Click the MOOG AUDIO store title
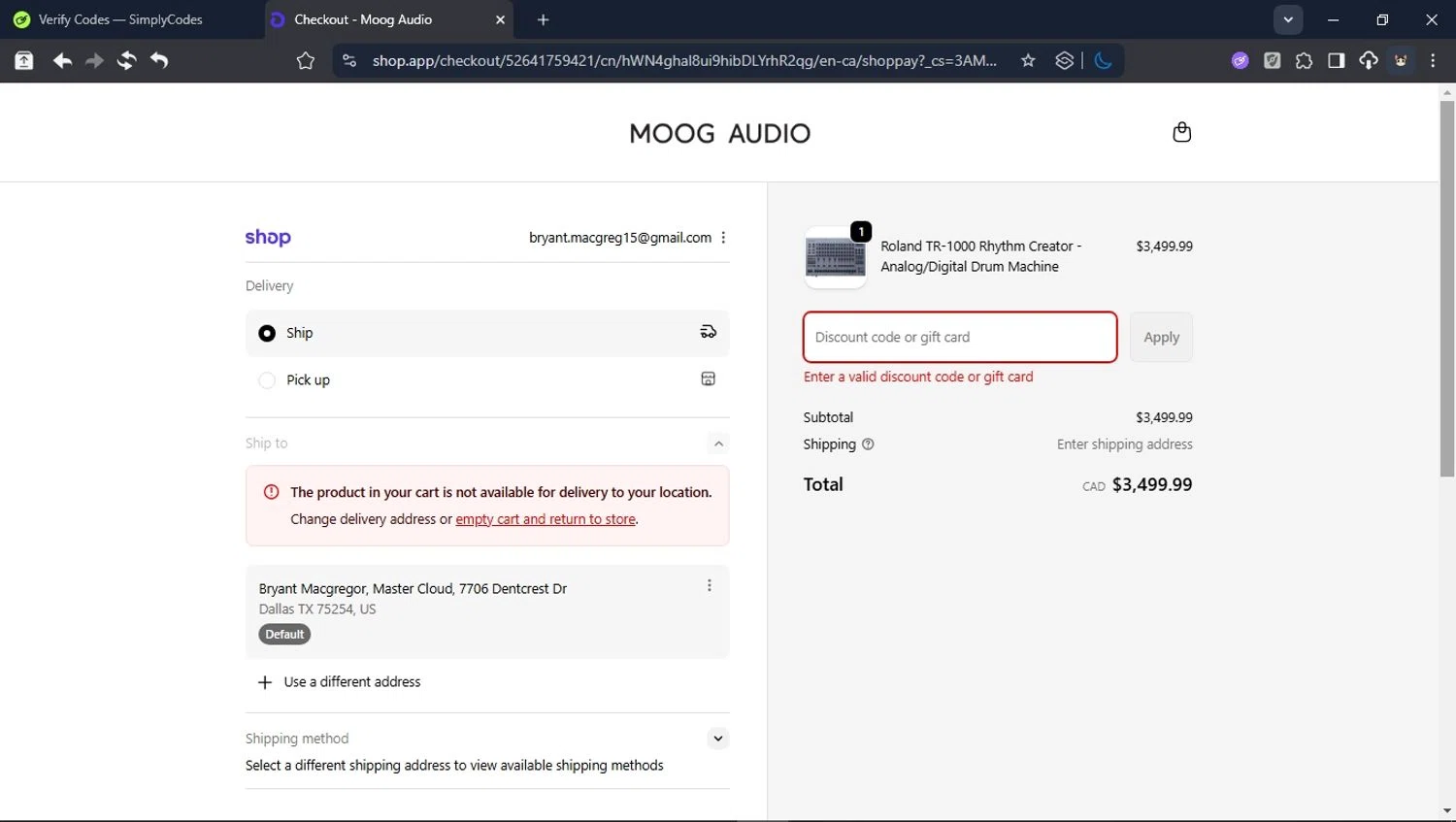1456x822 pixels. click(x=719, y=133)
